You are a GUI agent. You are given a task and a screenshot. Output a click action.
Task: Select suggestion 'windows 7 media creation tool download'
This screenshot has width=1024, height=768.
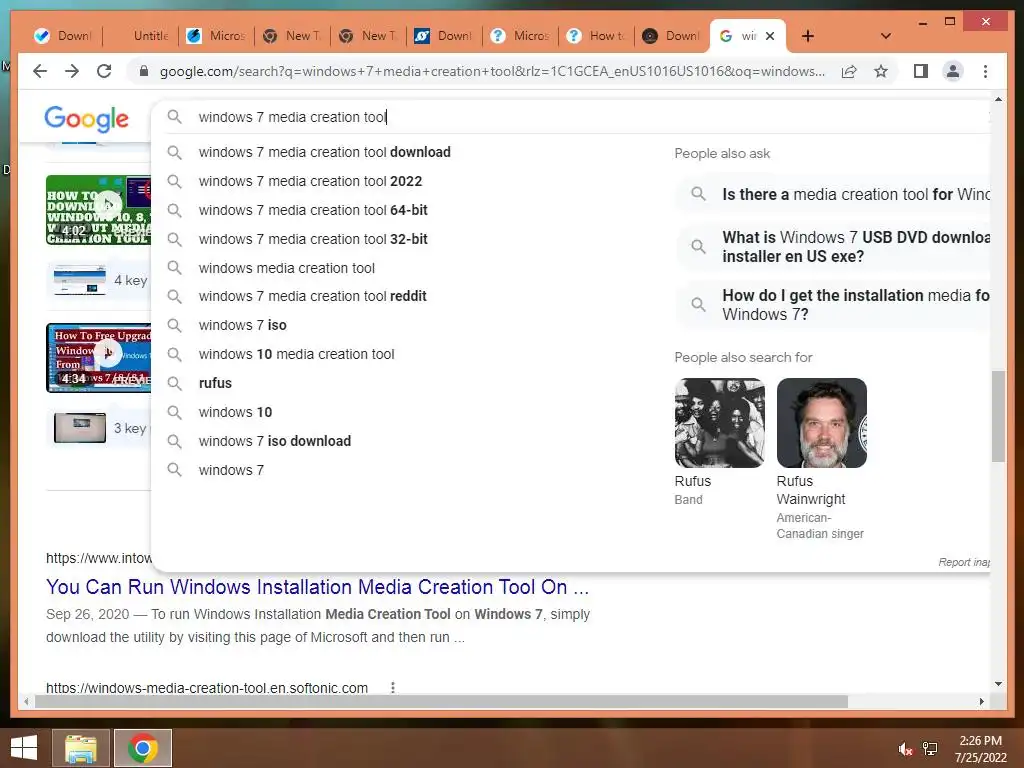point(325,152)
